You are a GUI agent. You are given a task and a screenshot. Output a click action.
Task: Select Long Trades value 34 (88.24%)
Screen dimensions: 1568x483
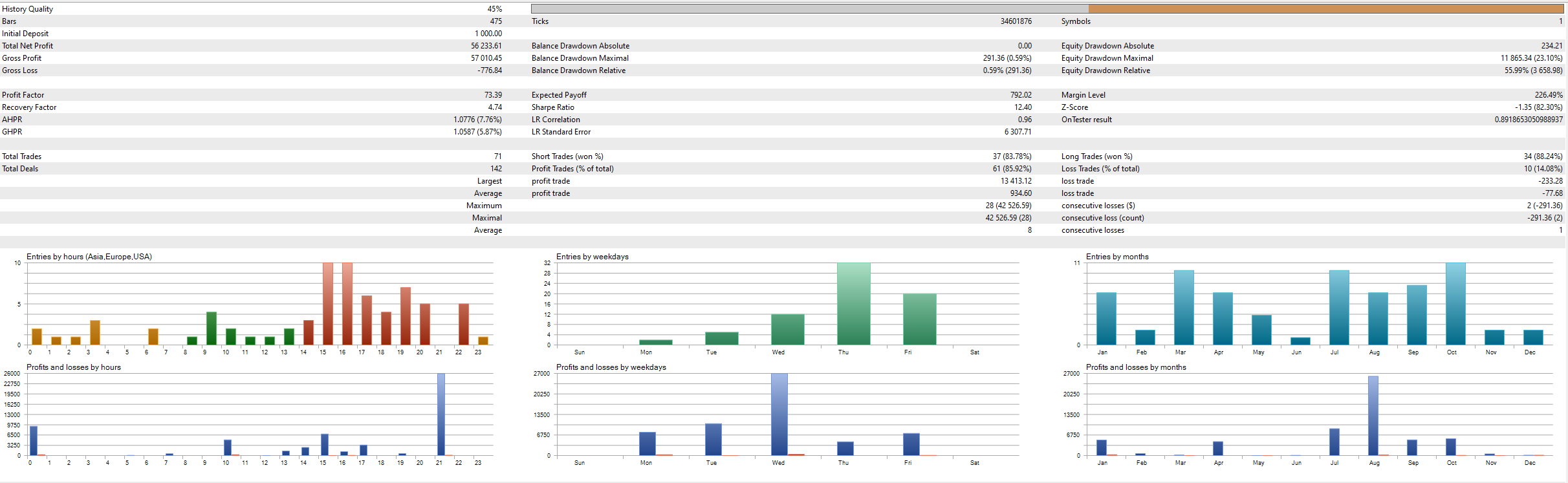[x=1543, y=156]
